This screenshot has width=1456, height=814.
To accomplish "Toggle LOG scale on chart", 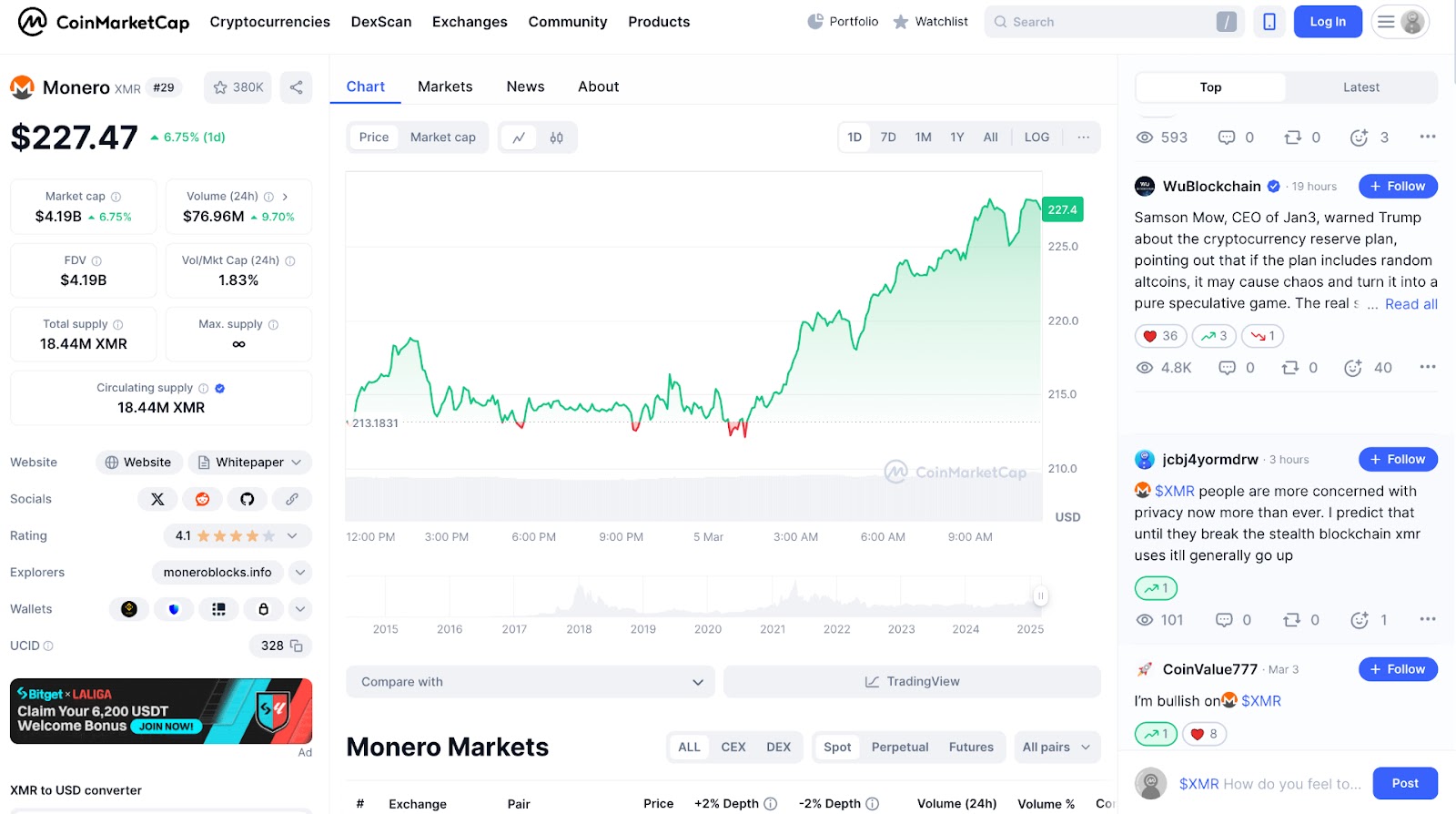I will 1036,137.
